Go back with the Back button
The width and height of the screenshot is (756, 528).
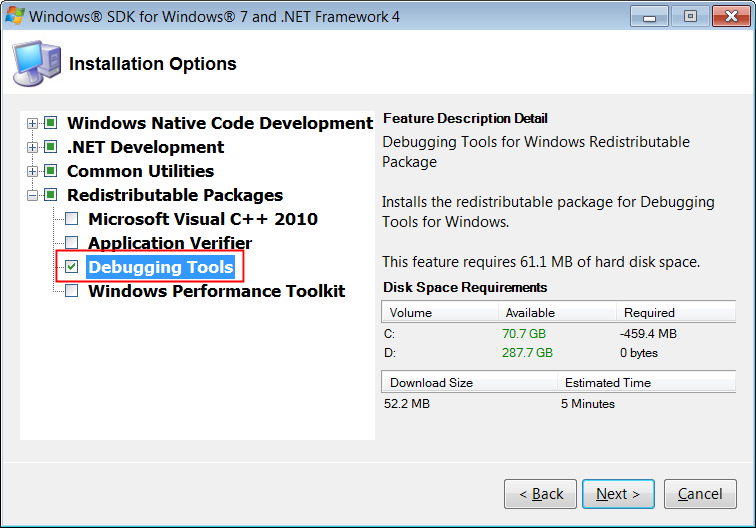[x=540, y=494]
